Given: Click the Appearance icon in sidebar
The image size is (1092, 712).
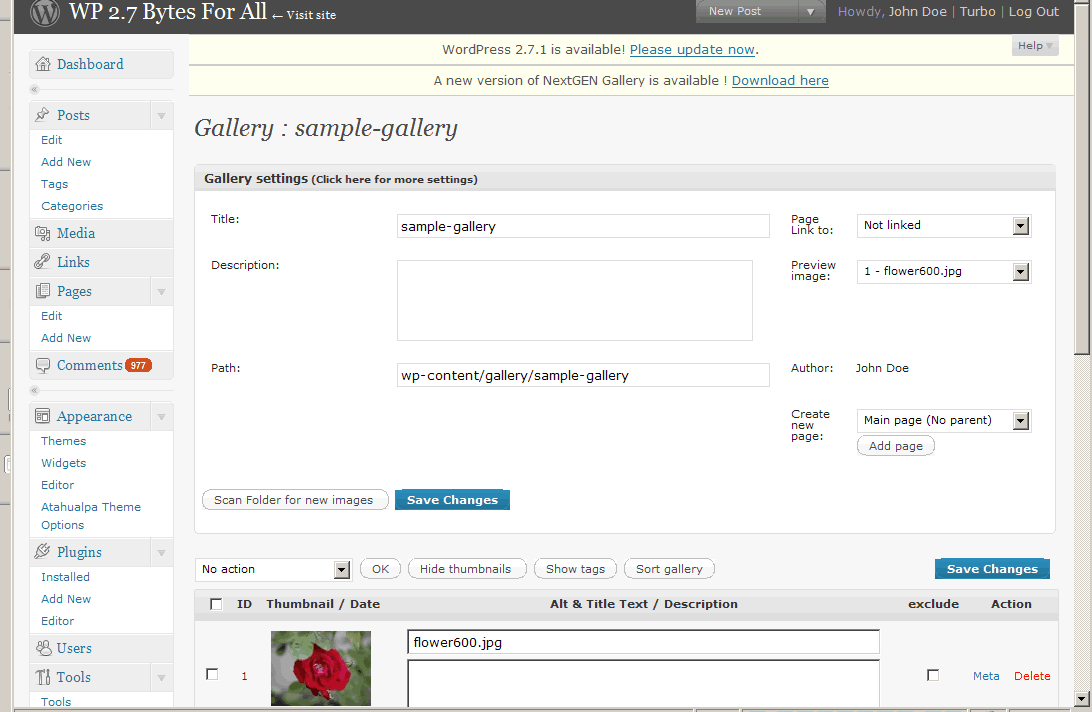Looking at the screenshot, I should pyautogui.click(x=42, y=417).
